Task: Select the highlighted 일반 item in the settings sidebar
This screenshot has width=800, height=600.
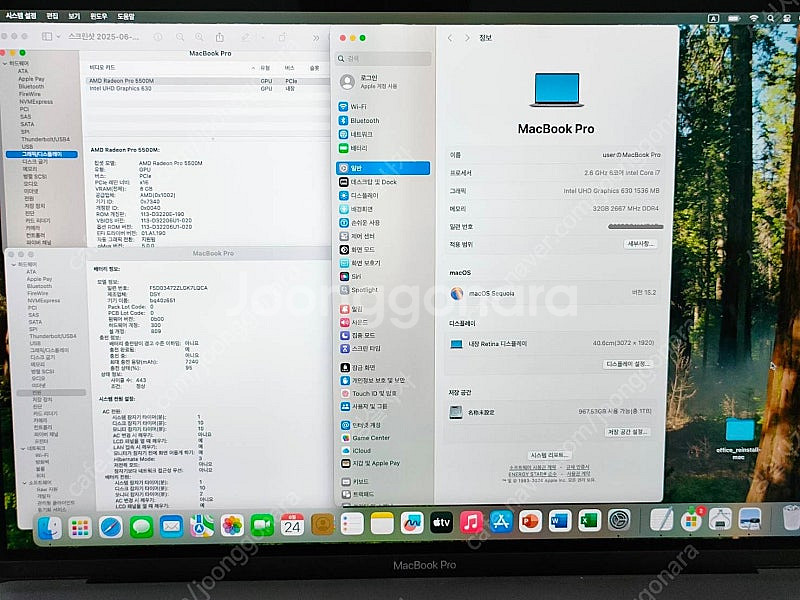Action: point(383,168)
